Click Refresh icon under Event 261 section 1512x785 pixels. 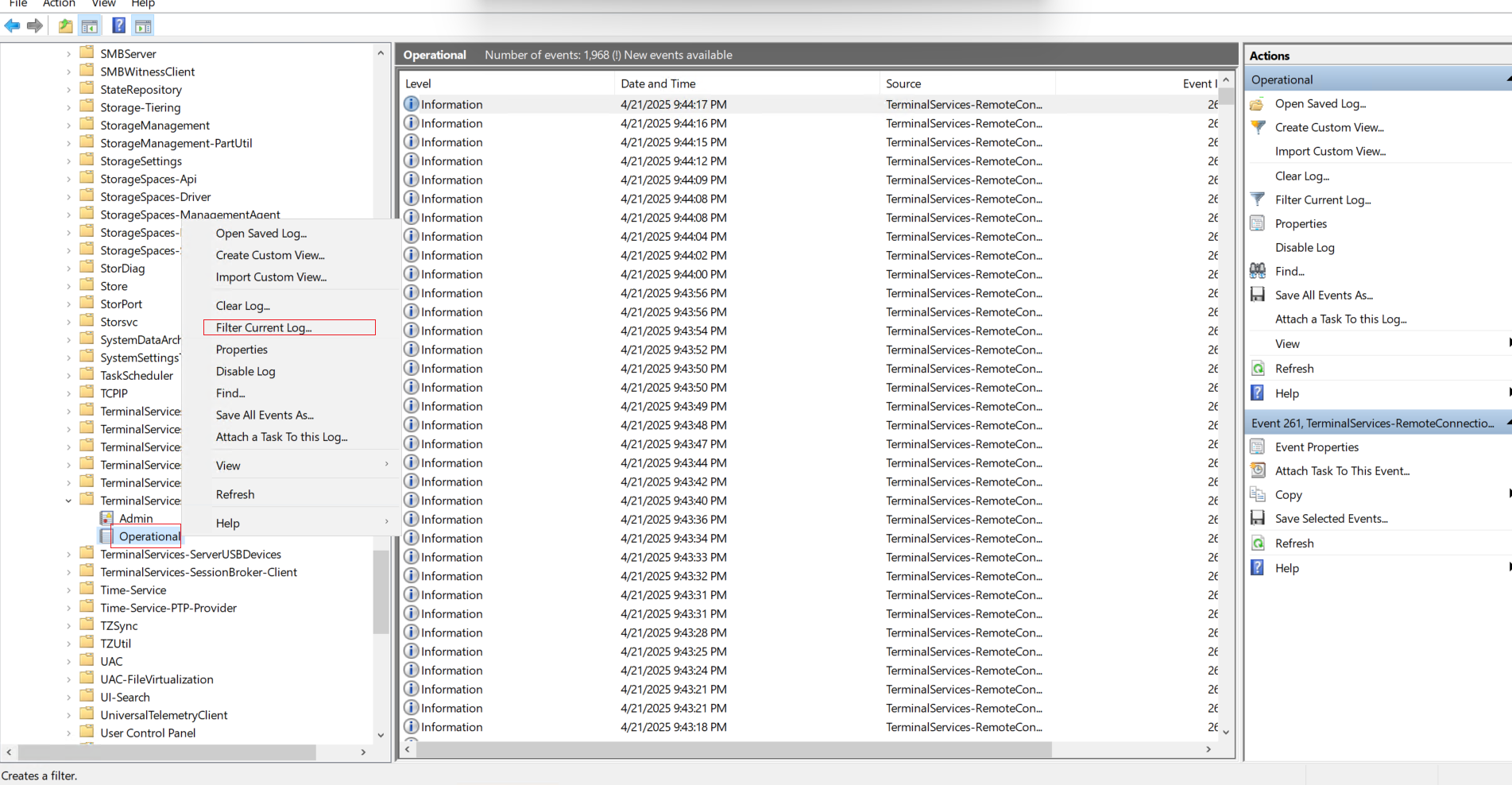click(1258, 543)
